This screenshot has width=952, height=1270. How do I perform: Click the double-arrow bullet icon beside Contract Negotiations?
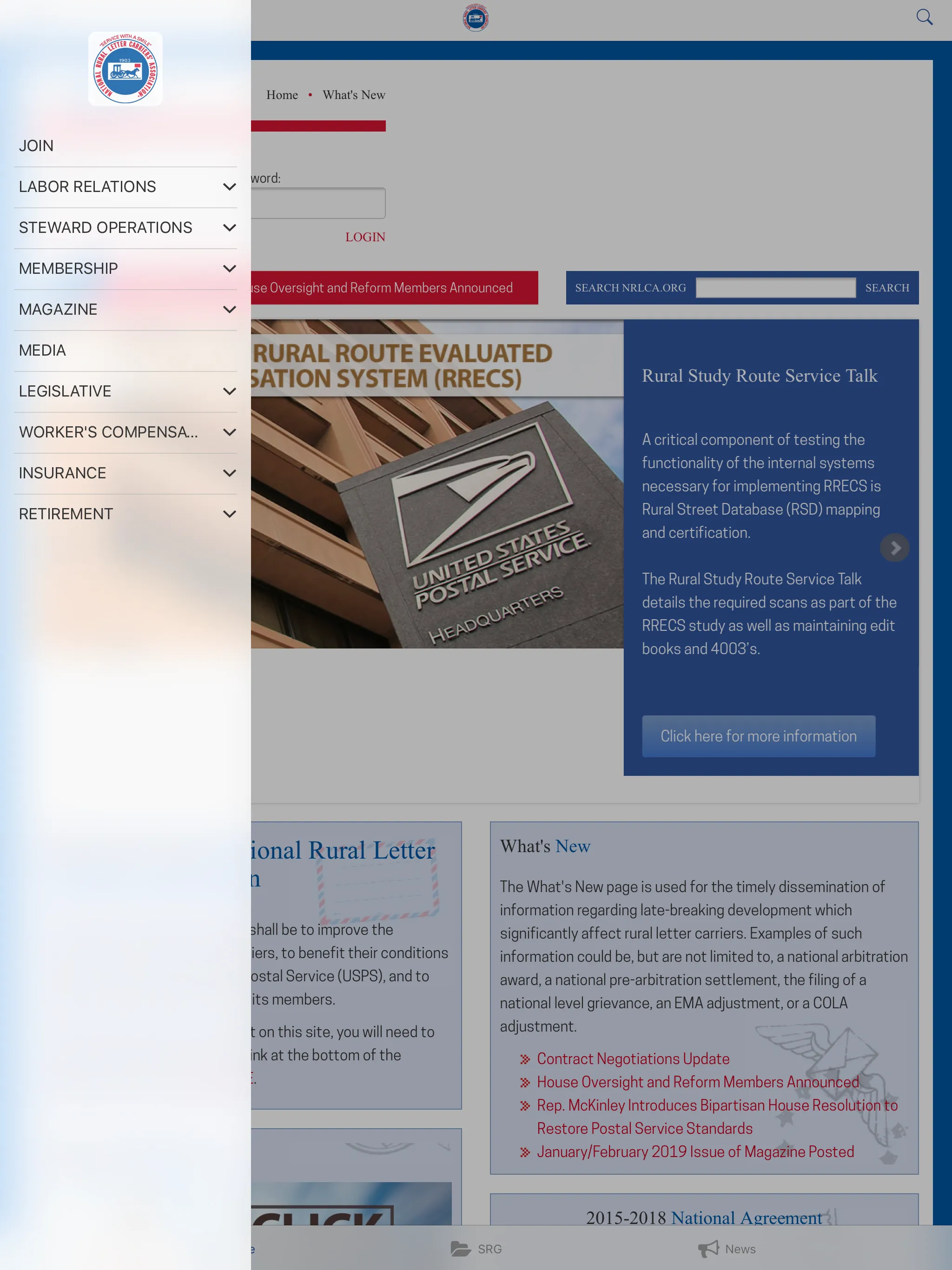tap(523, 1058)
